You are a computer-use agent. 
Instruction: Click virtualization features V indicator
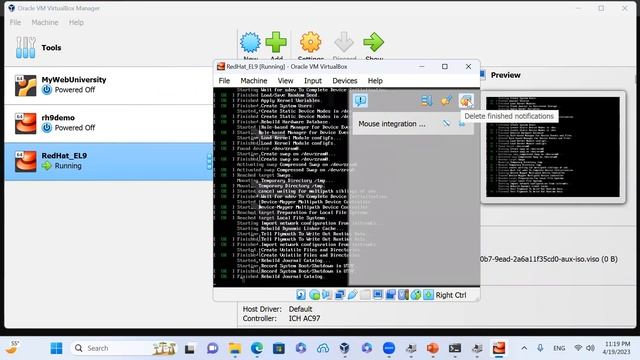(x=403, y=295)
